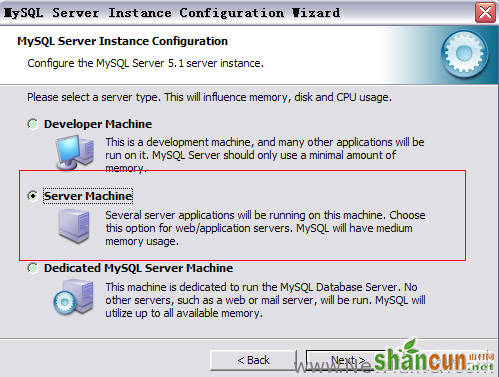Proceed with the Next button

coord(348,360)
